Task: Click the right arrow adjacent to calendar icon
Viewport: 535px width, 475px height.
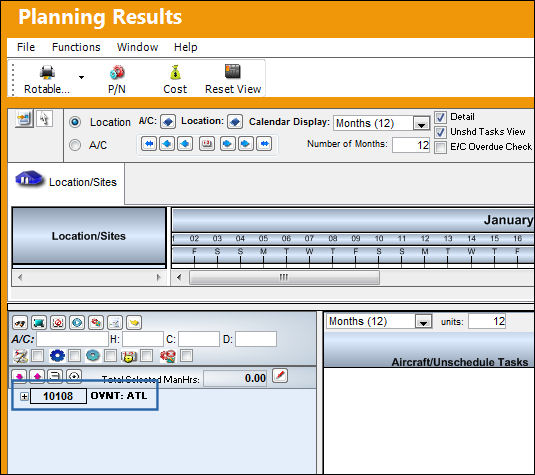Action: coord(228,144)
